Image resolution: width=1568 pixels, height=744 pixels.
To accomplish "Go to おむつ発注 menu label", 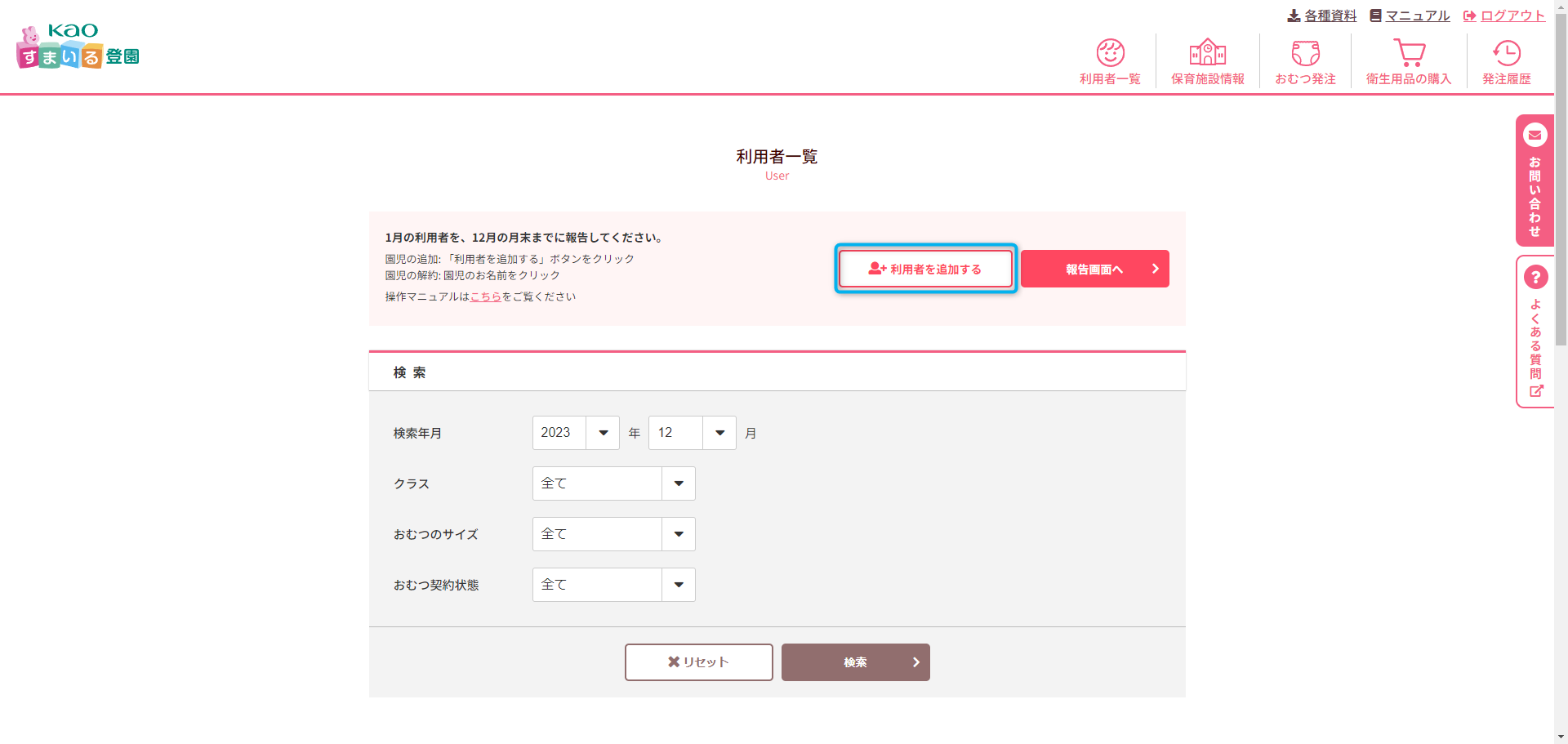I will pos(1305,79).
